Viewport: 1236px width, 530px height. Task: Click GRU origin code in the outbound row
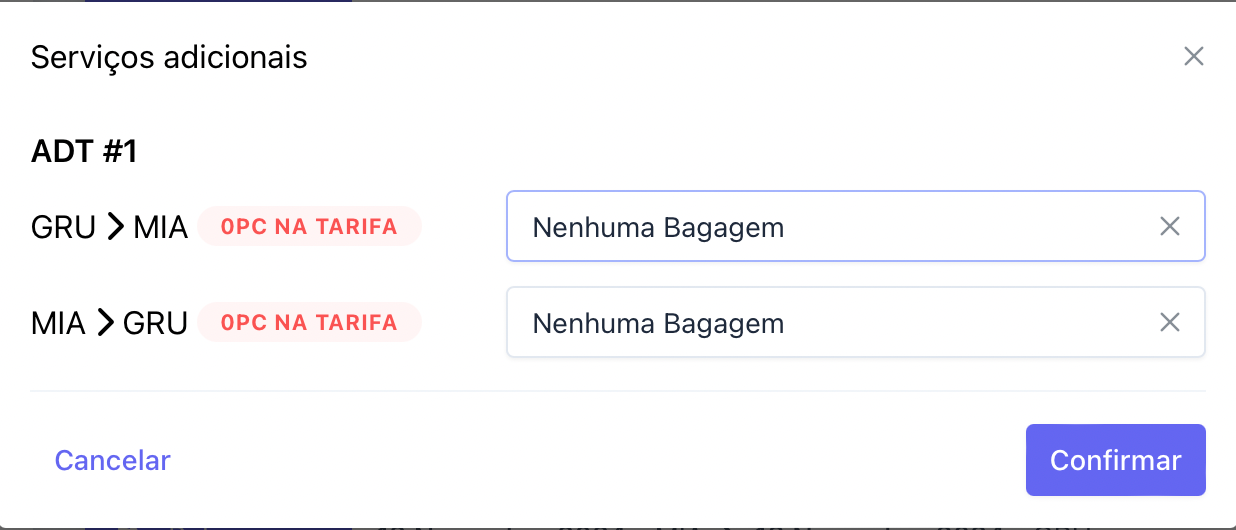coord(63,227)
